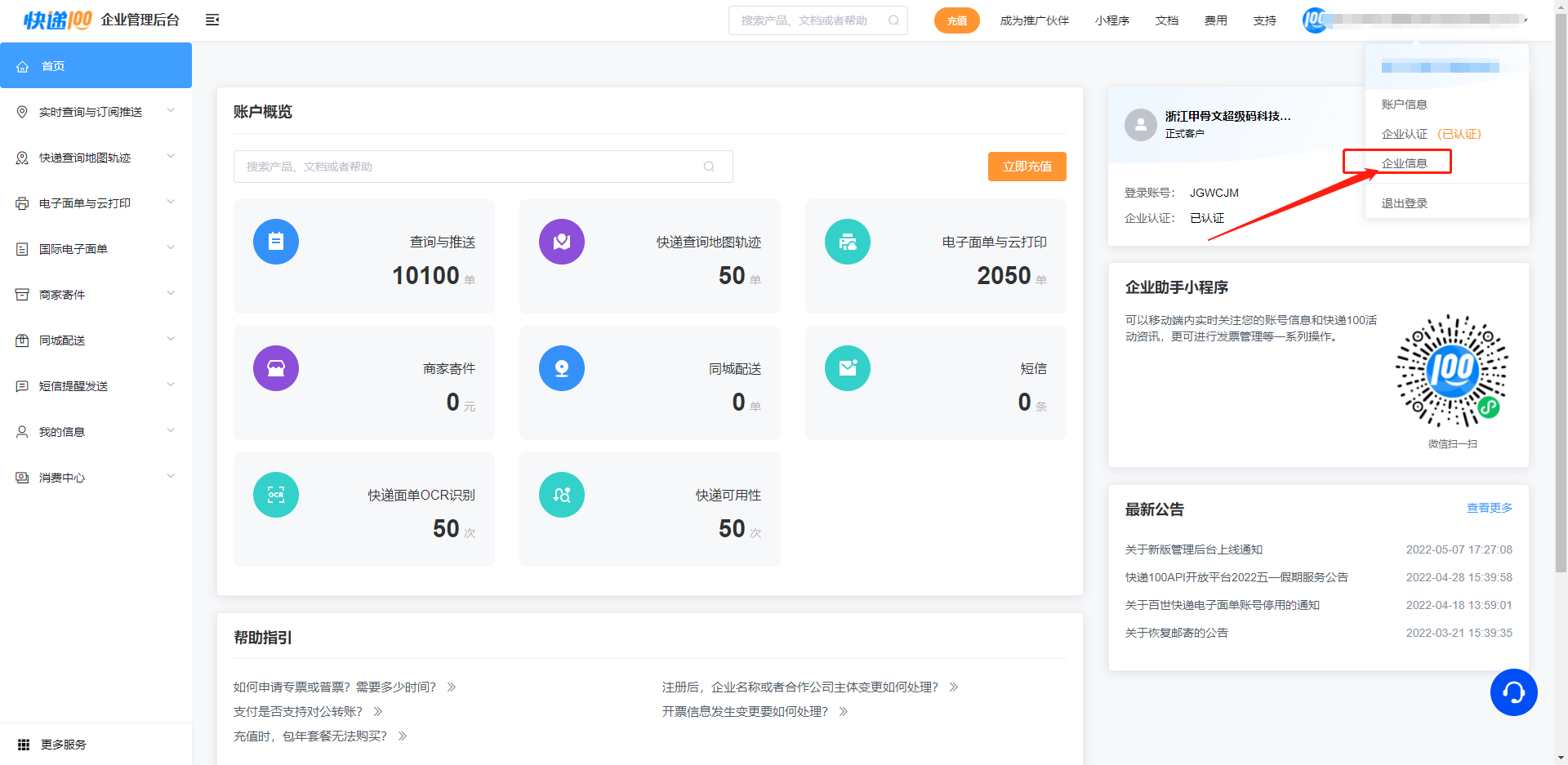Open 查看更多 announcements link
Image resolution: width=1568 pixels, height=765 pixels.
click(x=1490, y=508)
